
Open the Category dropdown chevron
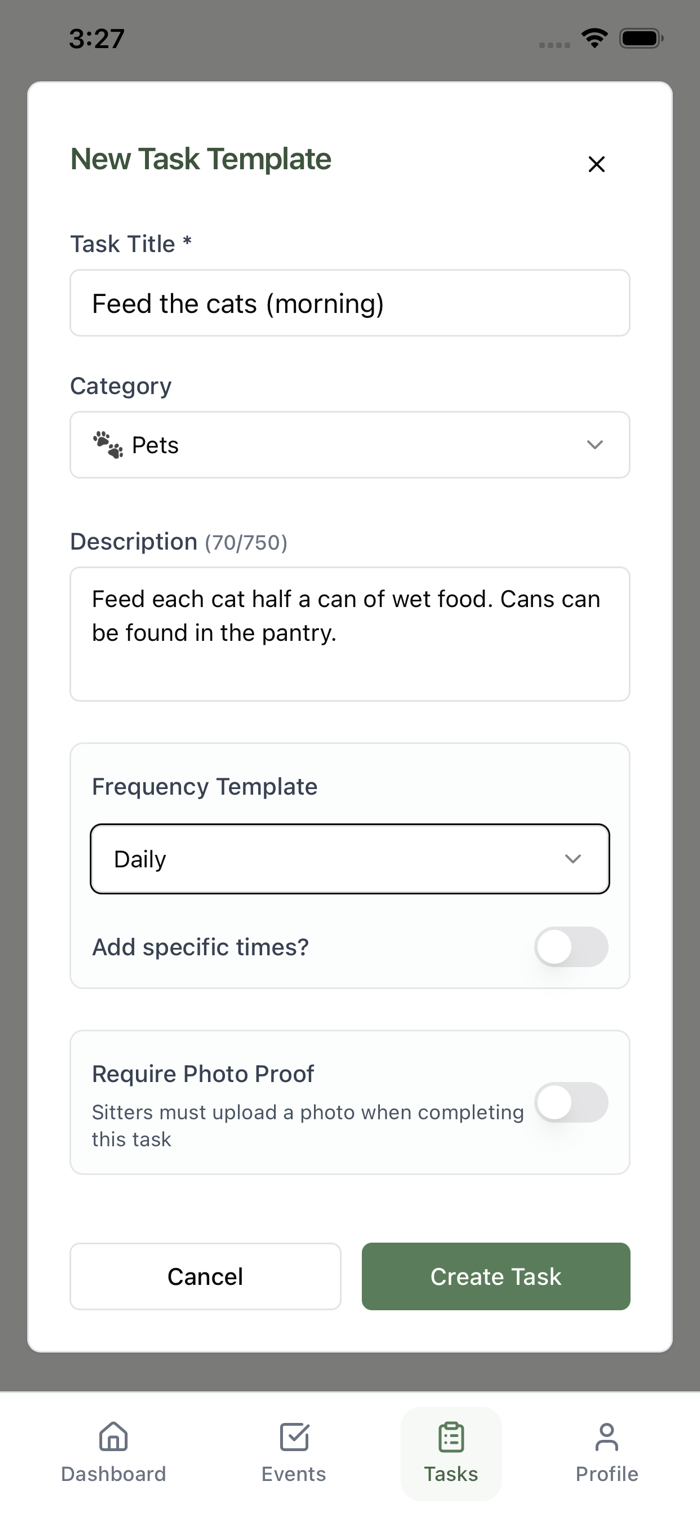(595, 445)
